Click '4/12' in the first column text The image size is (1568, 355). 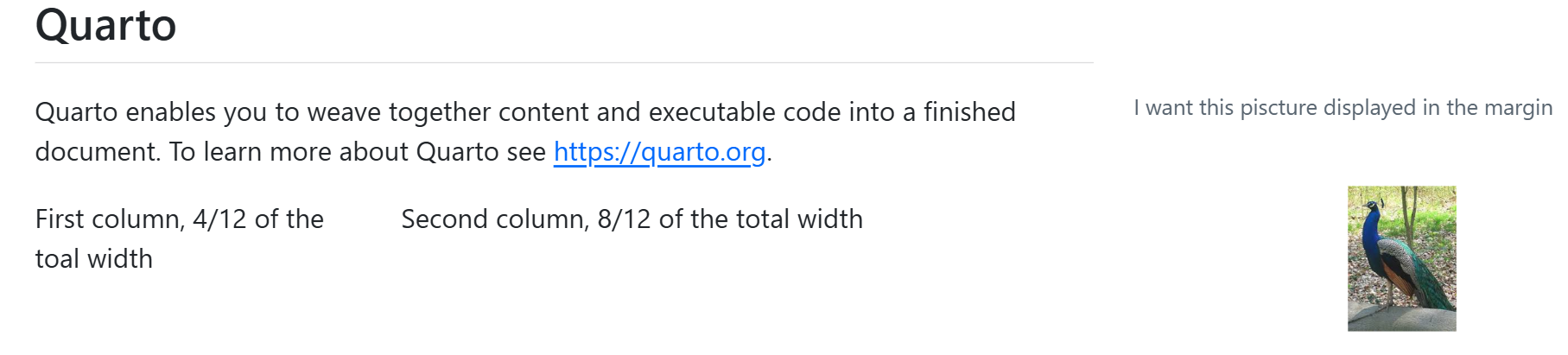[219, 219]
